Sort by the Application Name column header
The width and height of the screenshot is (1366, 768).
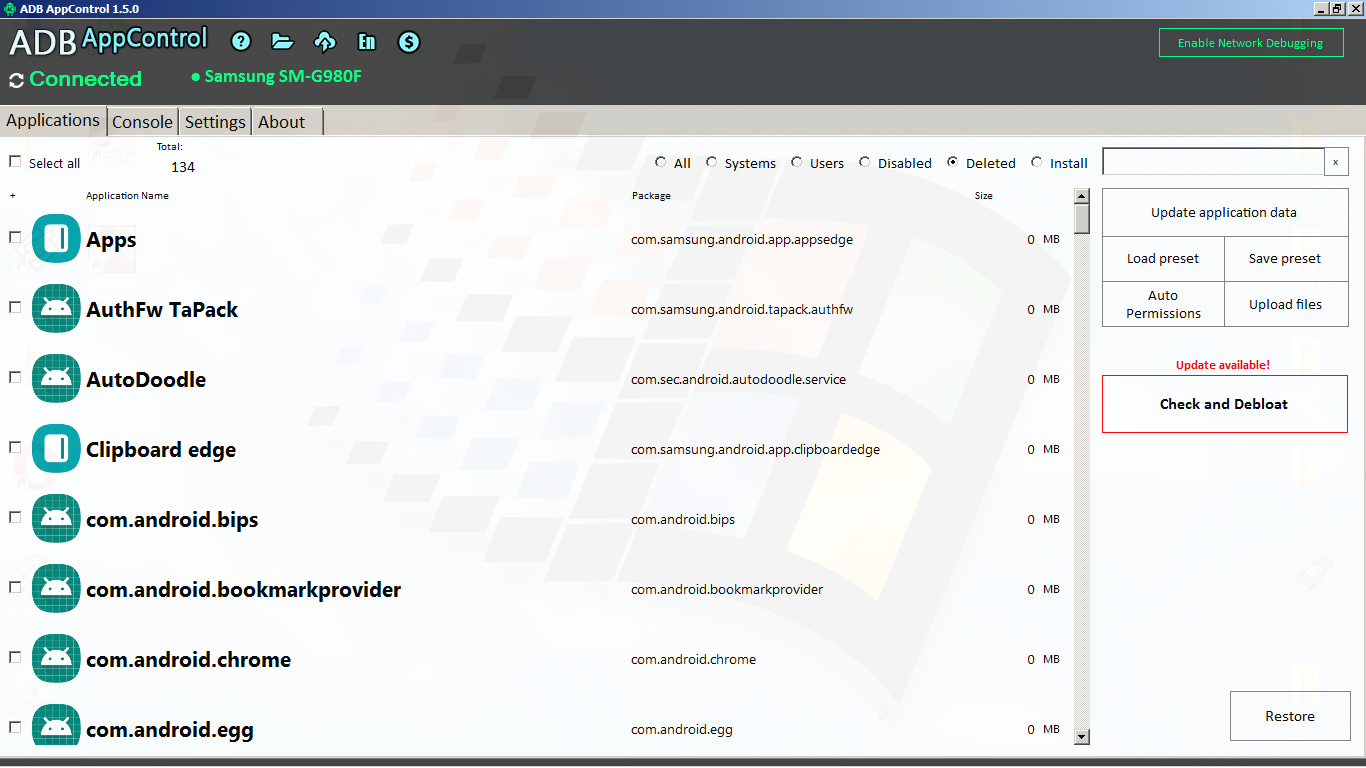[127, 196]
